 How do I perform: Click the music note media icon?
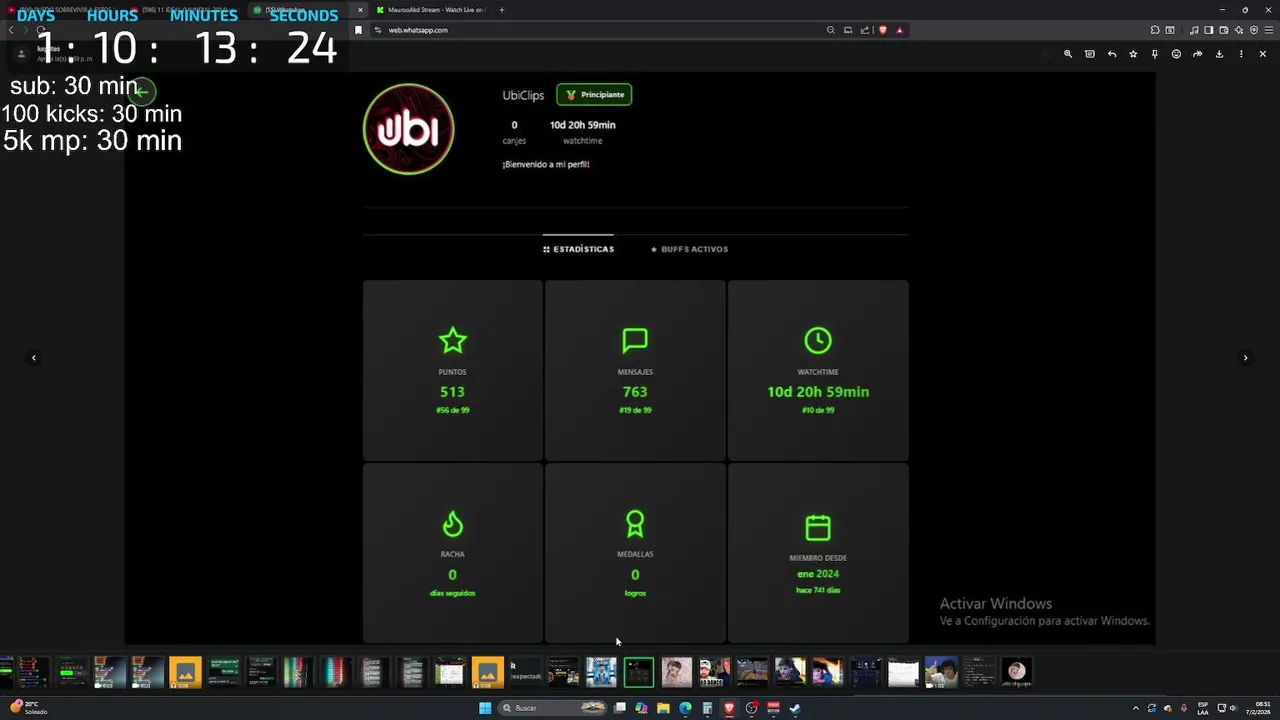[1193, 30]
